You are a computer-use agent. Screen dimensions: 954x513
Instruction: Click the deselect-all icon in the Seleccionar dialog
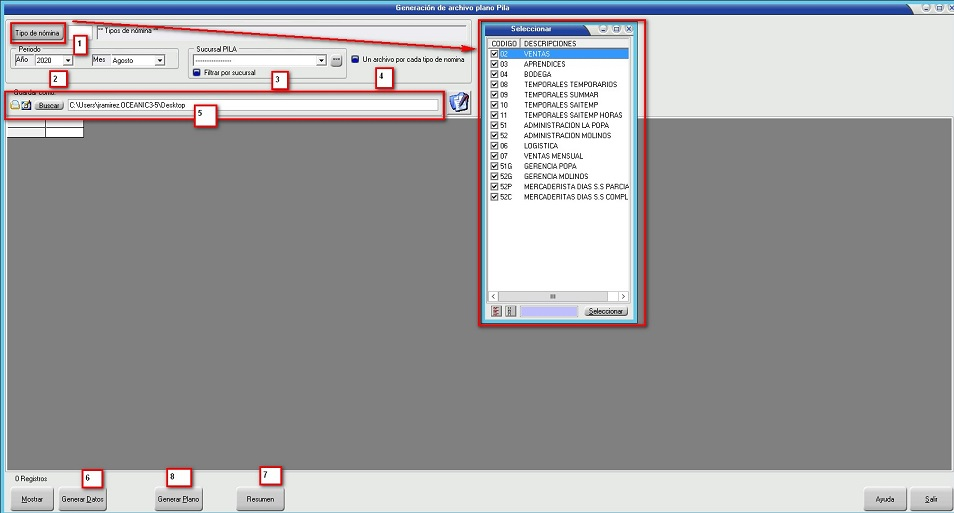pos(510,311)
